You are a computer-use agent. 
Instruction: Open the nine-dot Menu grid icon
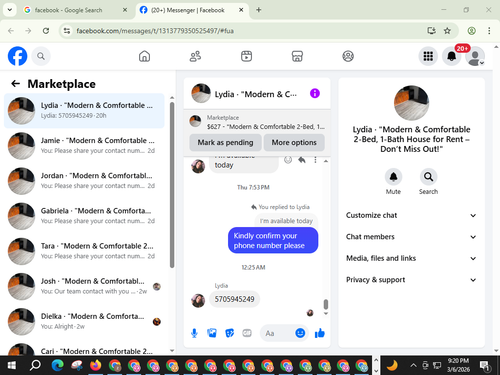point(428,56)
